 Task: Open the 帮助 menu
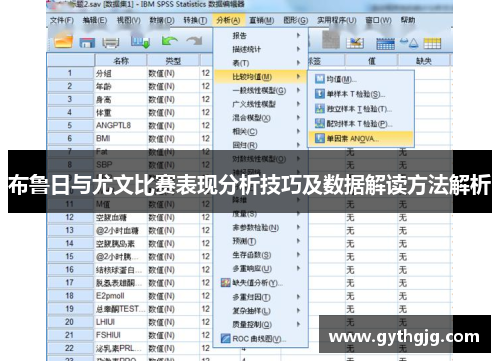click(x=408, y=20)
